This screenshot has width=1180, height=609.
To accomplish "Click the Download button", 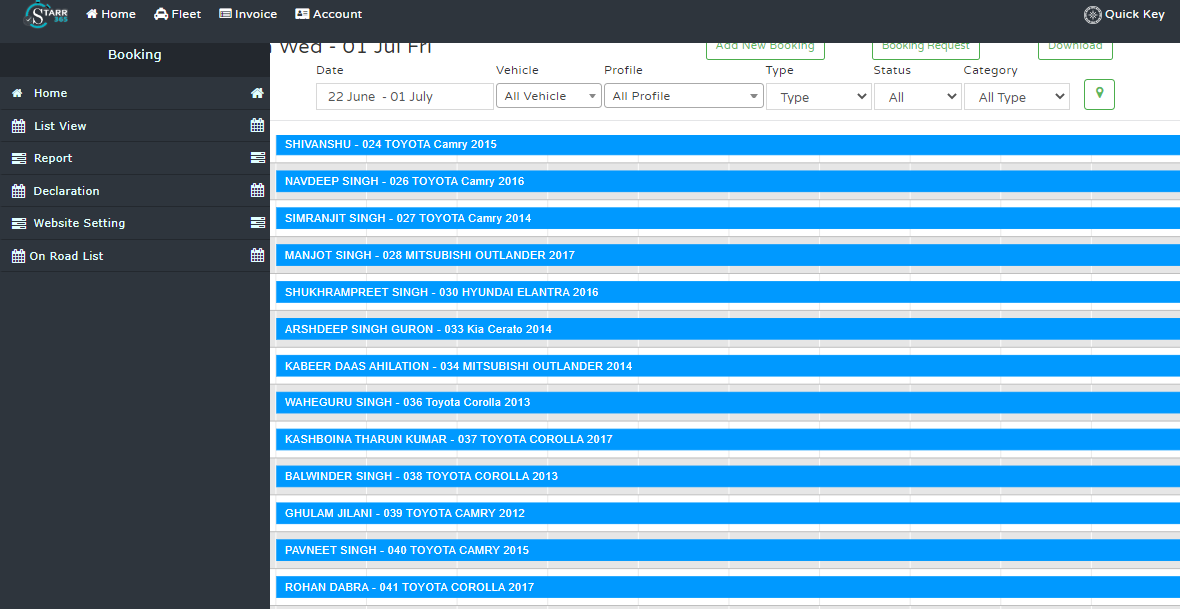I will (x=1075, y=48).
